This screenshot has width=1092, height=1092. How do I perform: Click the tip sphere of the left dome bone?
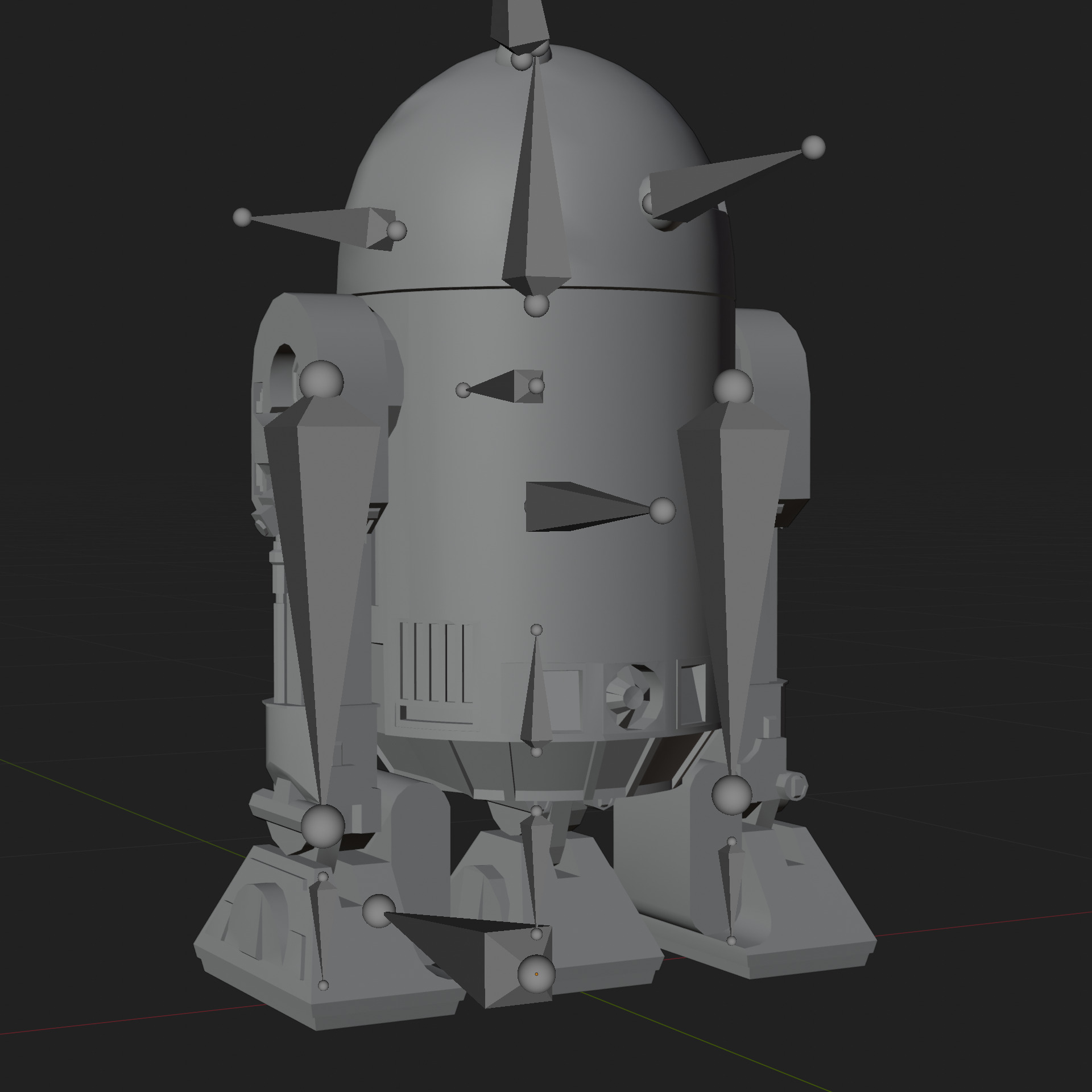point(242,217)
